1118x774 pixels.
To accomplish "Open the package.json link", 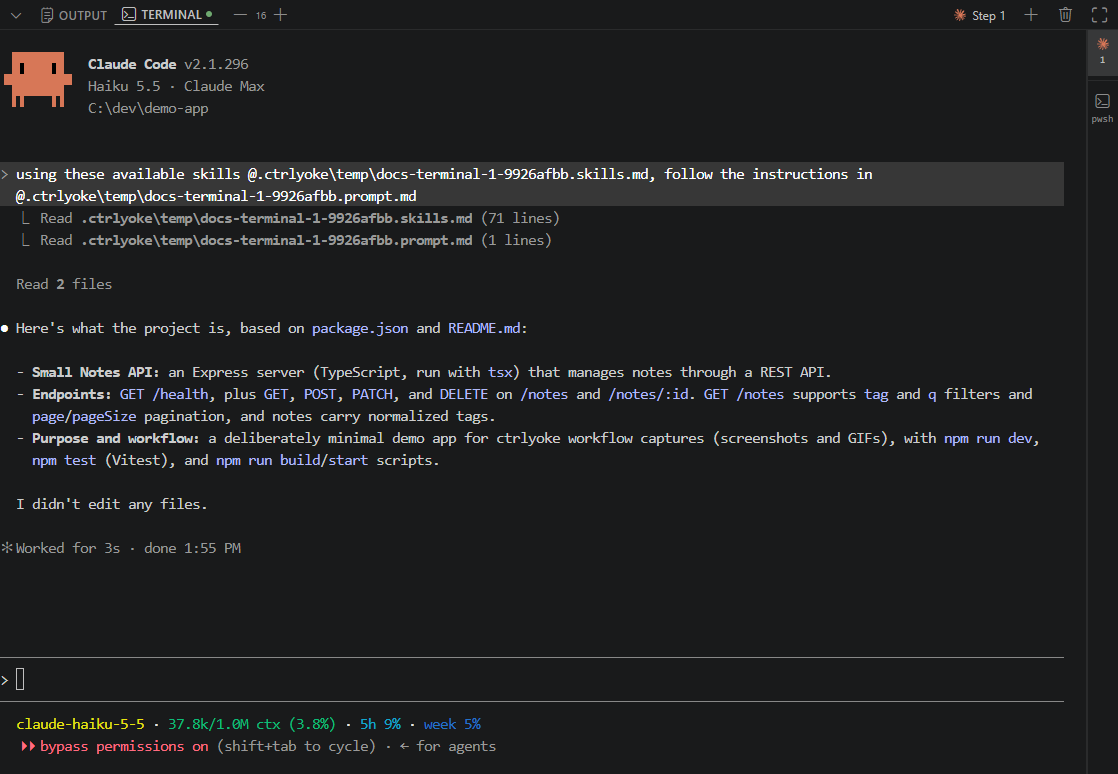I will pyautogui.click(x=360, y=329).
